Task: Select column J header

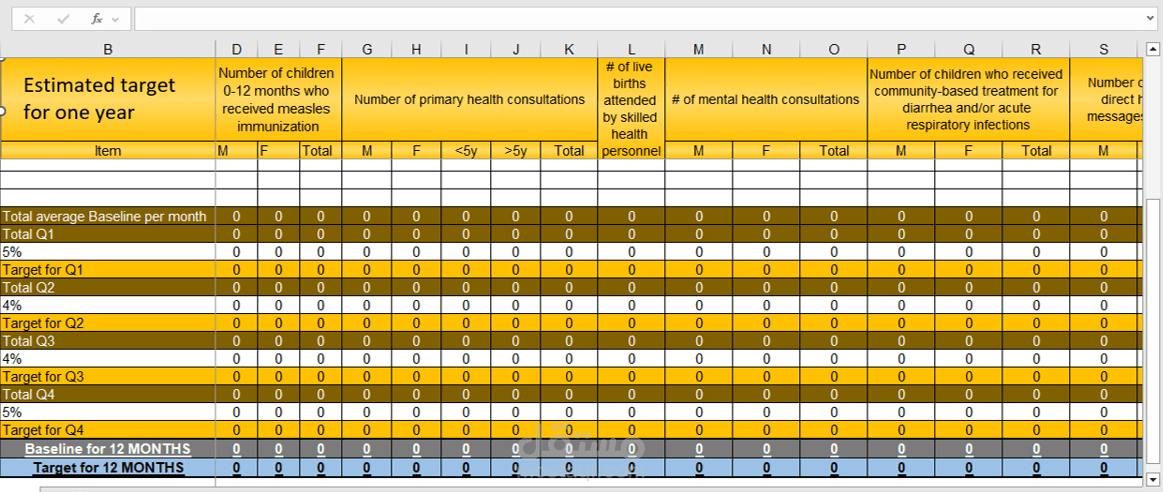Action: (515, 50)
